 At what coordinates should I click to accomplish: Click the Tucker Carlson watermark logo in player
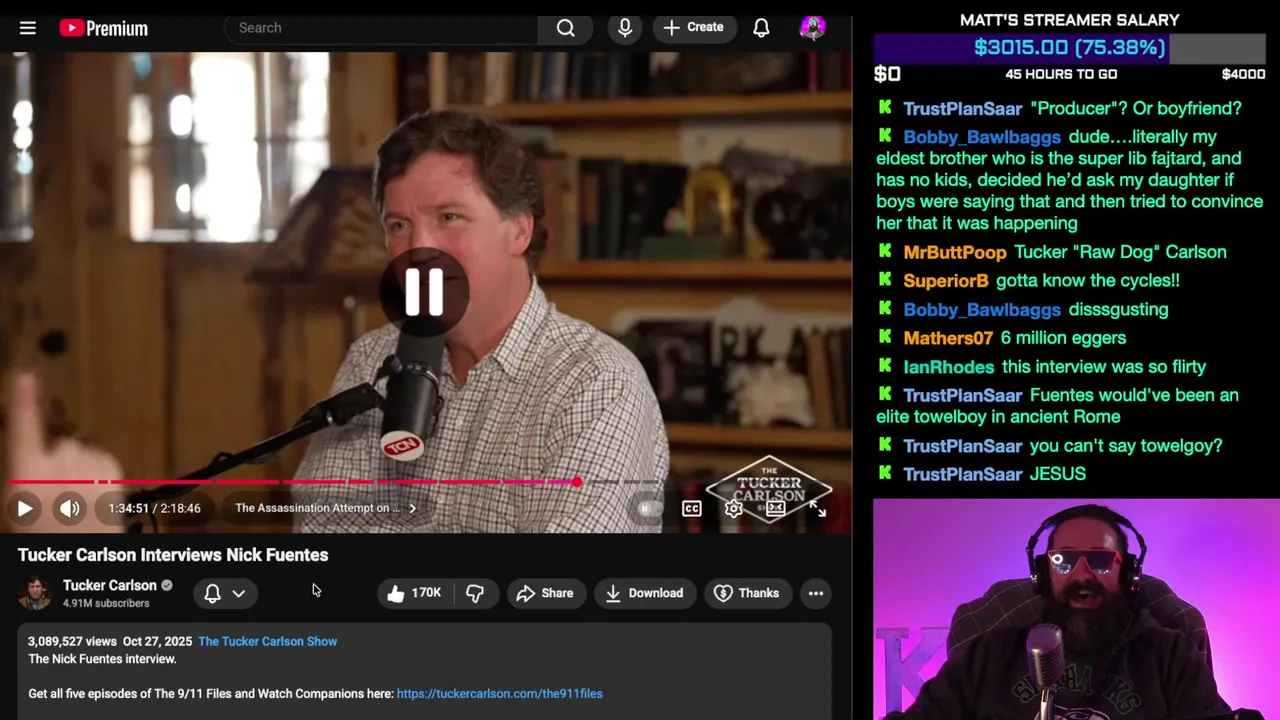769,489
